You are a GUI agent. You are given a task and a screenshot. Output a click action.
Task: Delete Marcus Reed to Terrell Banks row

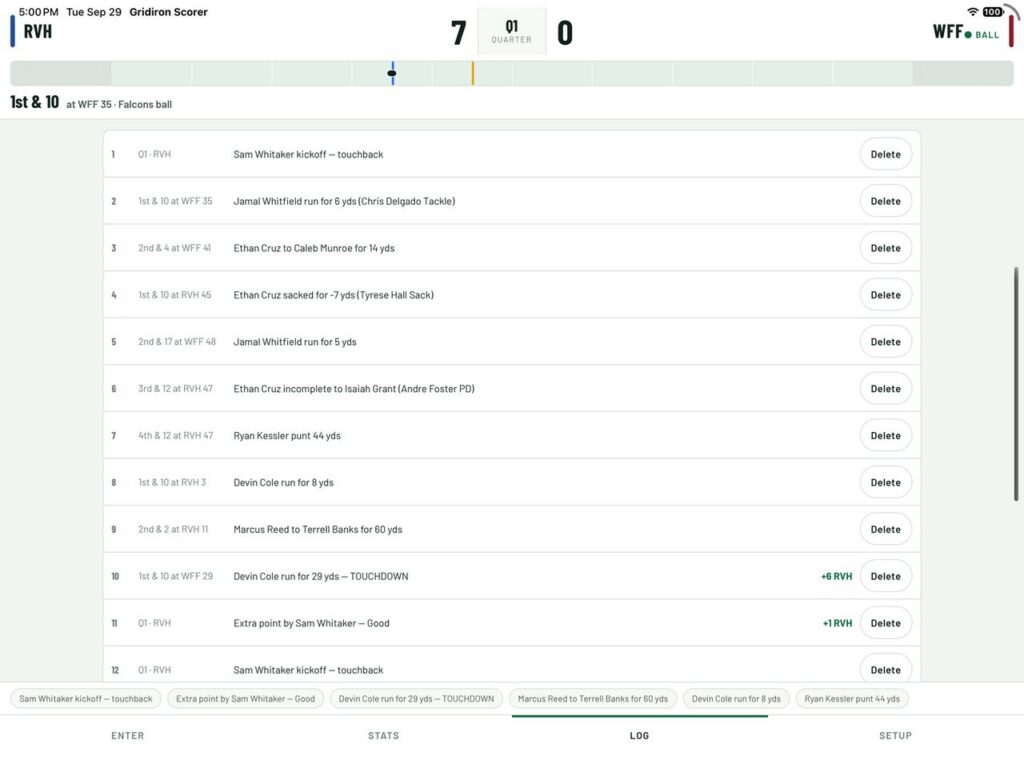pyautogui.click(x=886, y=530)
